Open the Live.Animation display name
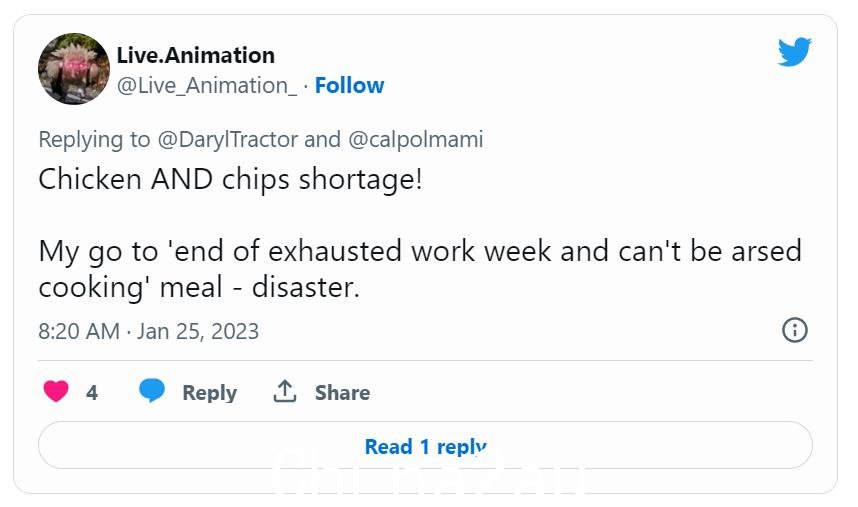 tap(195, 55)
